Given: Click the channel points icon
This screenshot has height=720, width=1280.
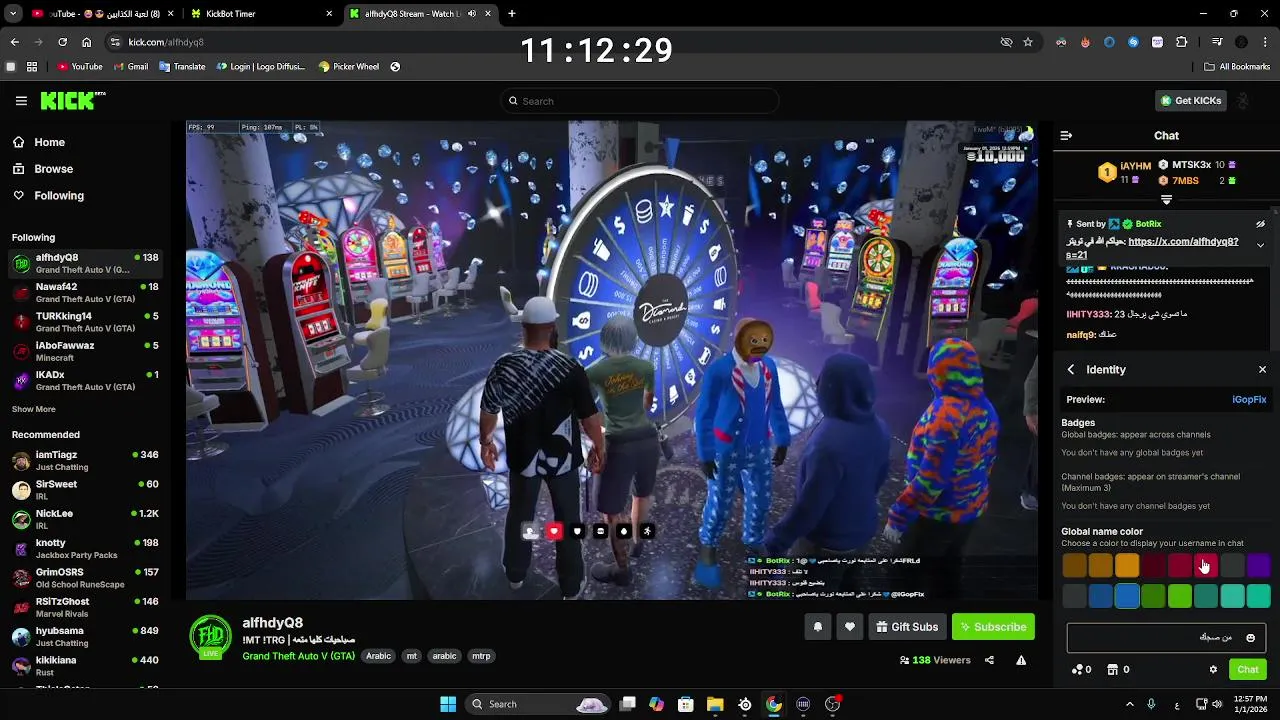Looking at the screenshot, I should 1081,669.
